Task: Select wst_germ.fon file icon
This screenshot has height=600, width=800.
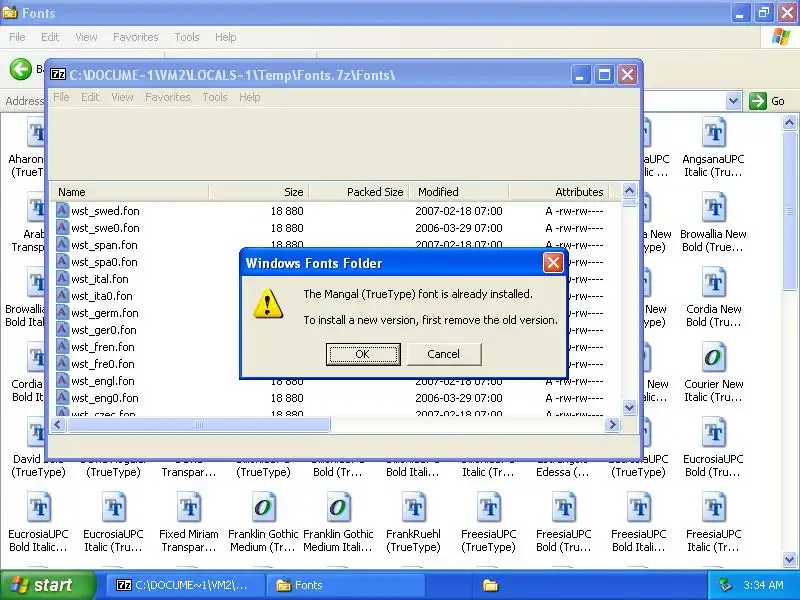Action: (x=62, y=313)
